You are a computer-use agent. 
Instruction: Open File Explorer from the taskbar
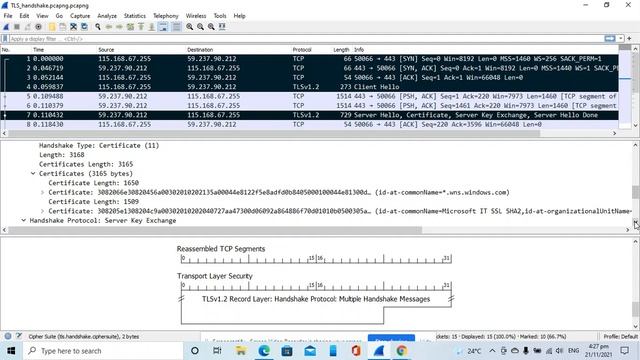pyautogui.click(x=241, y=351)
